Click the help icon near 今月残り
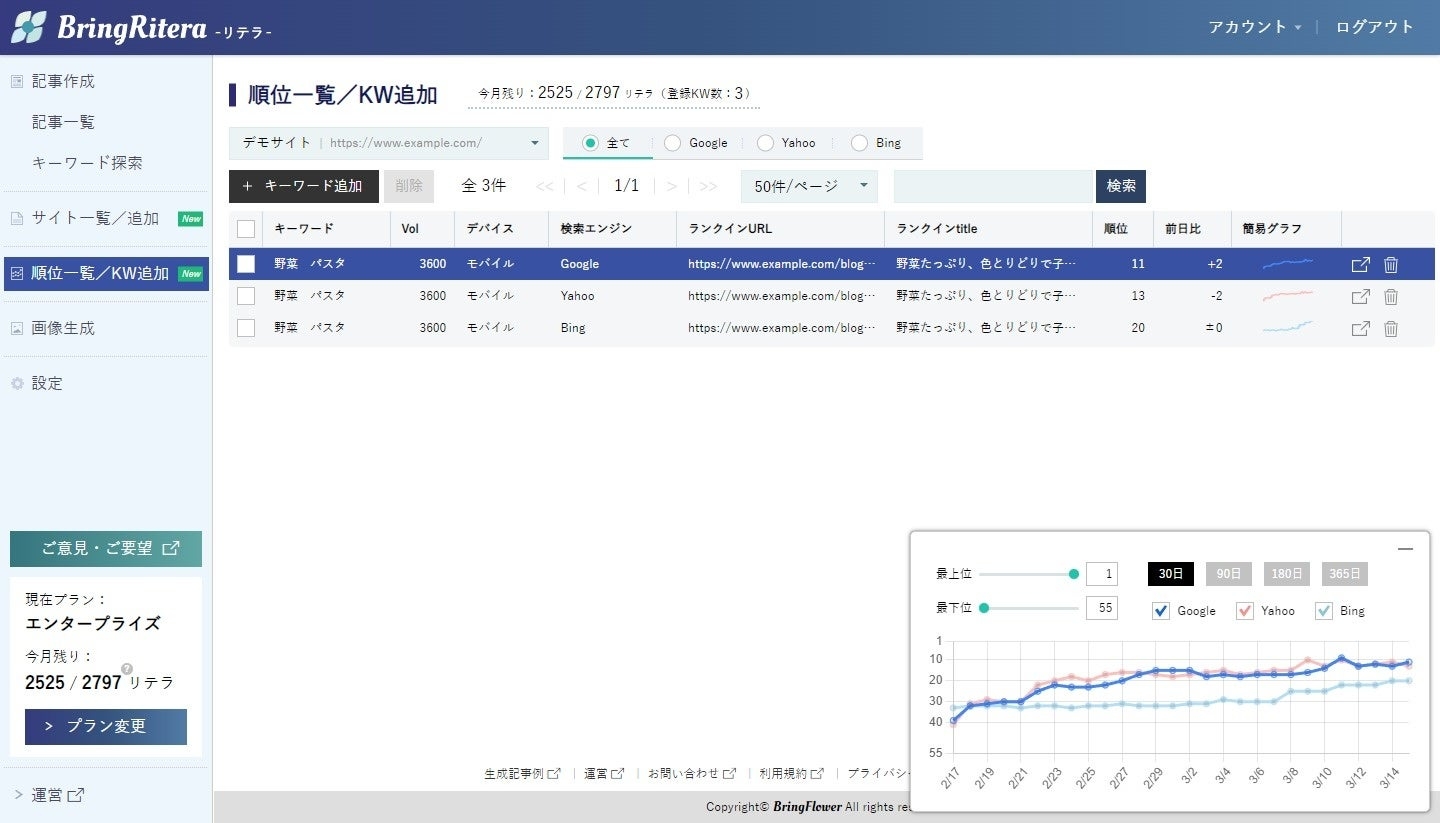This screenshot has width=1440, height=823. (127, 669)
